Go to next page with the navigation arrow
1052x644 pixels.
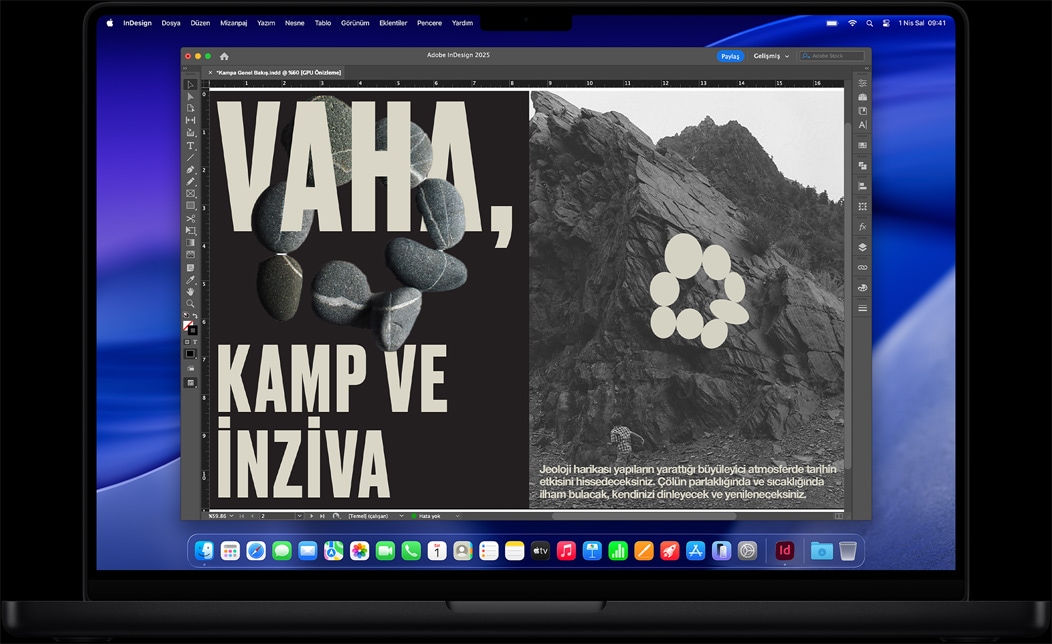click(311, 515)
